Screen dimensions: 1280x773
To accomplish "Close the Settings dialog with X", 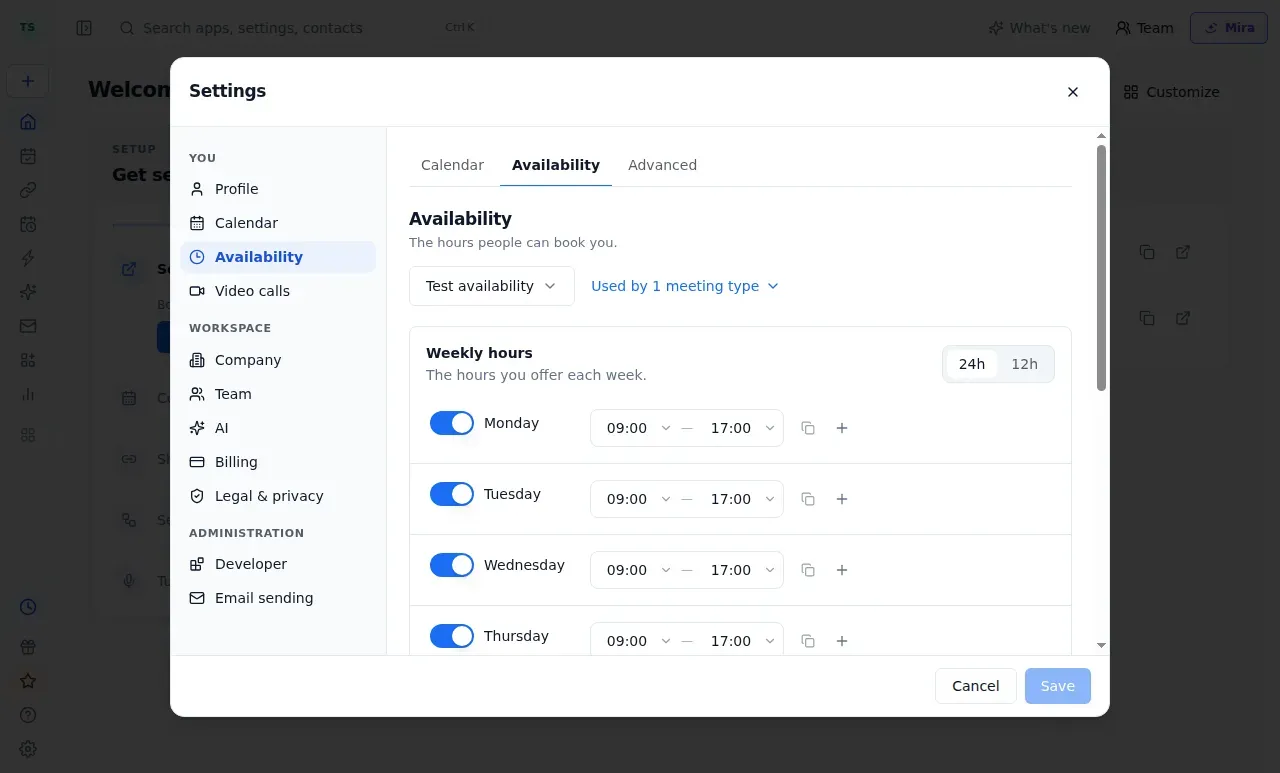I will [1073, 92].
